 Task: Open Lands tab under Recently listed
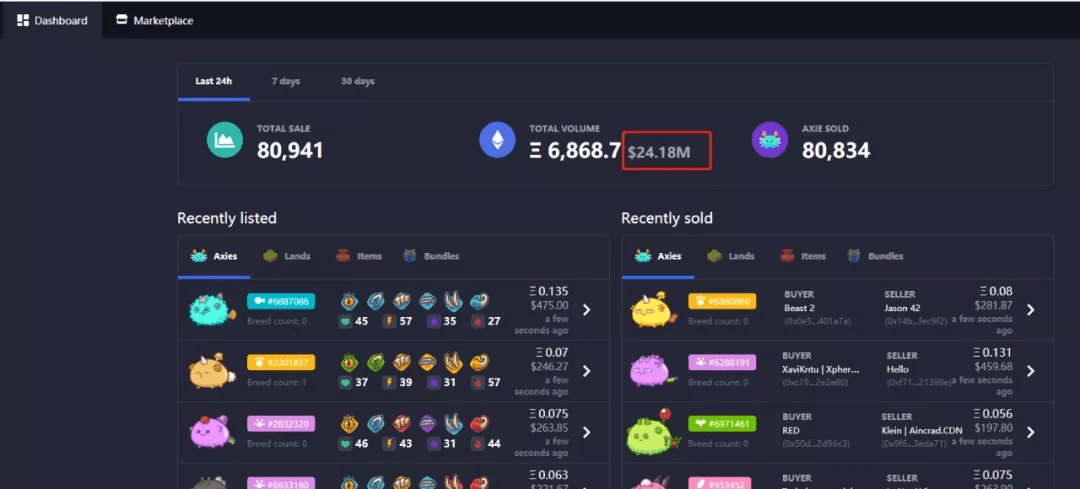click(287, 256)
